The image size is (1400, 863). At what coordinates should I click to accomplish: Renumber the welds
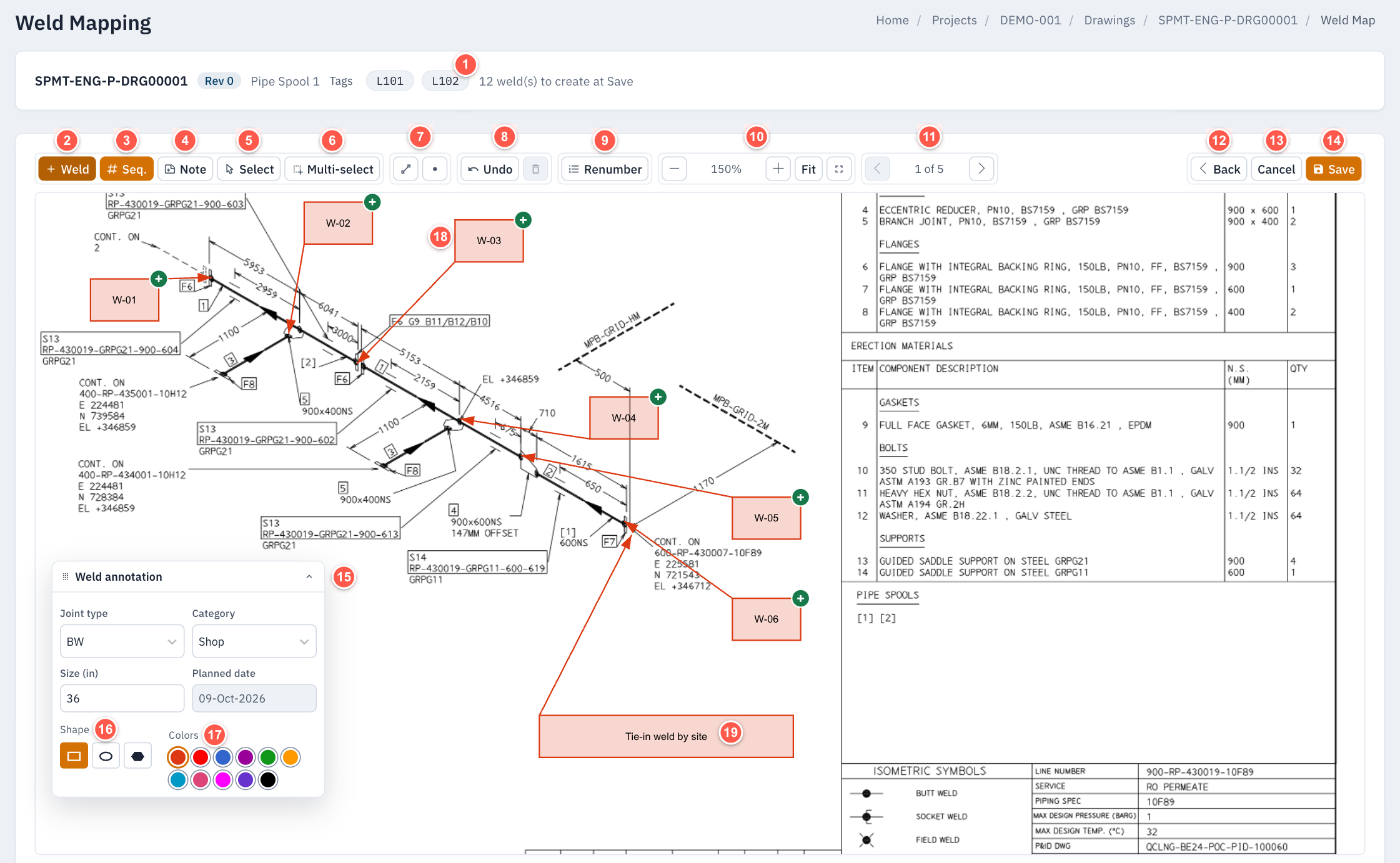coord(605,169)
